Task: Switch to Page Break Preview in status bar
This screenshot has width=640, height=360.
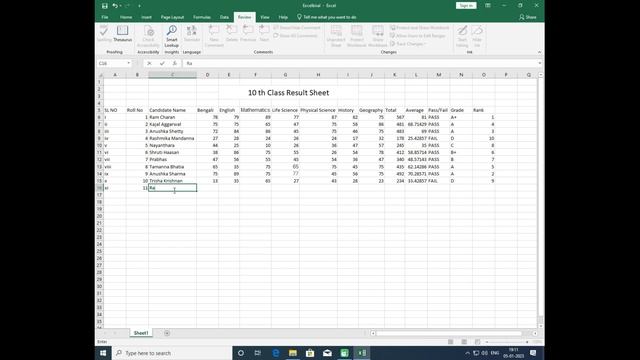Action: click(478, 342)
